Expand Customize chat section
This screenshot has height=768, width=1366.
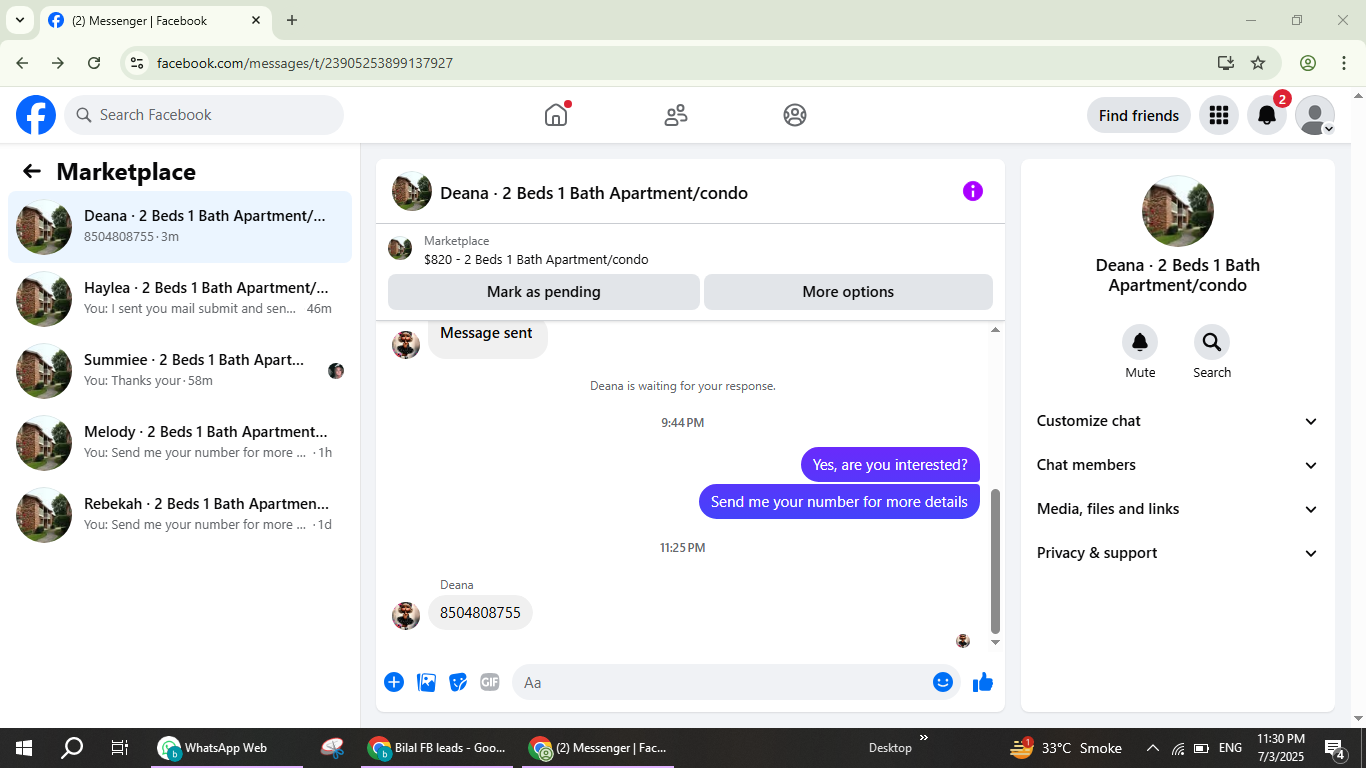click(x=1178, y=421)
